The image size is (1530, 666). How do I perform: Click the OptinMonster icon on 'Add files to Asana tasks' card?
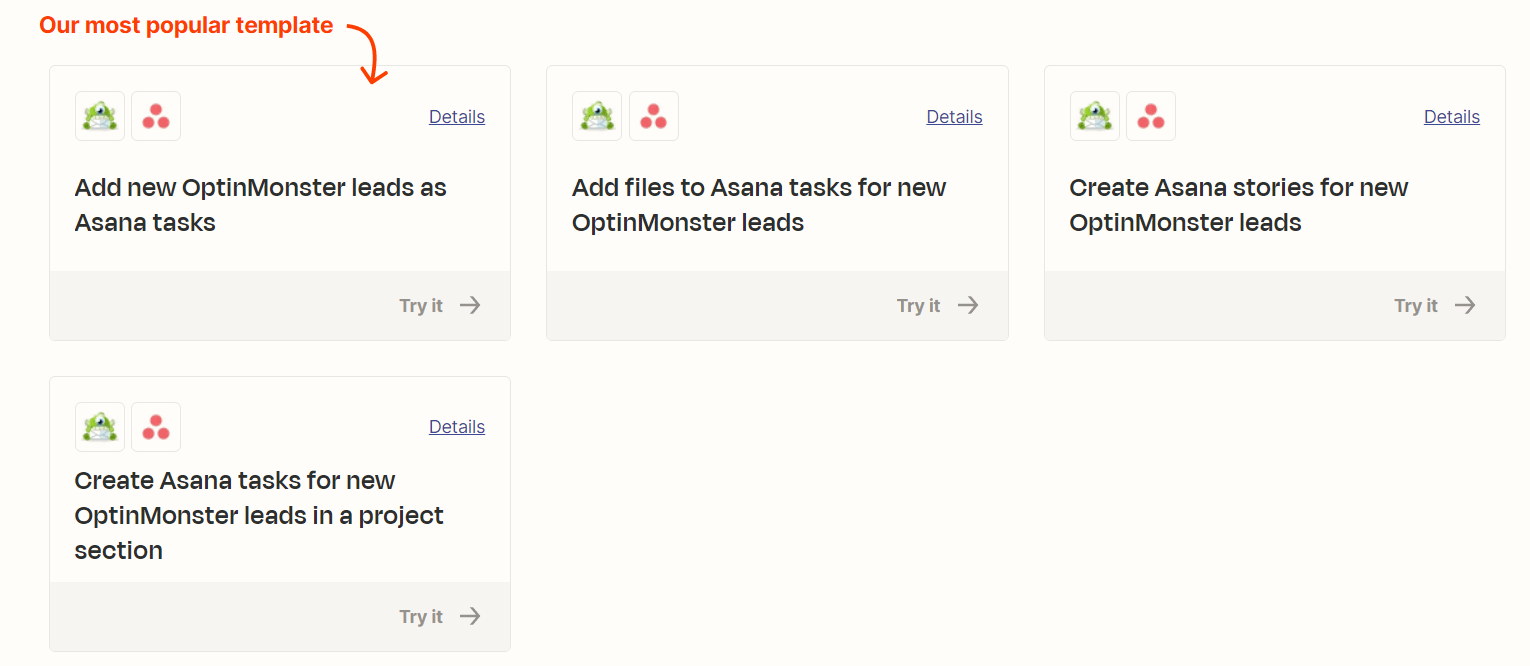597,116
